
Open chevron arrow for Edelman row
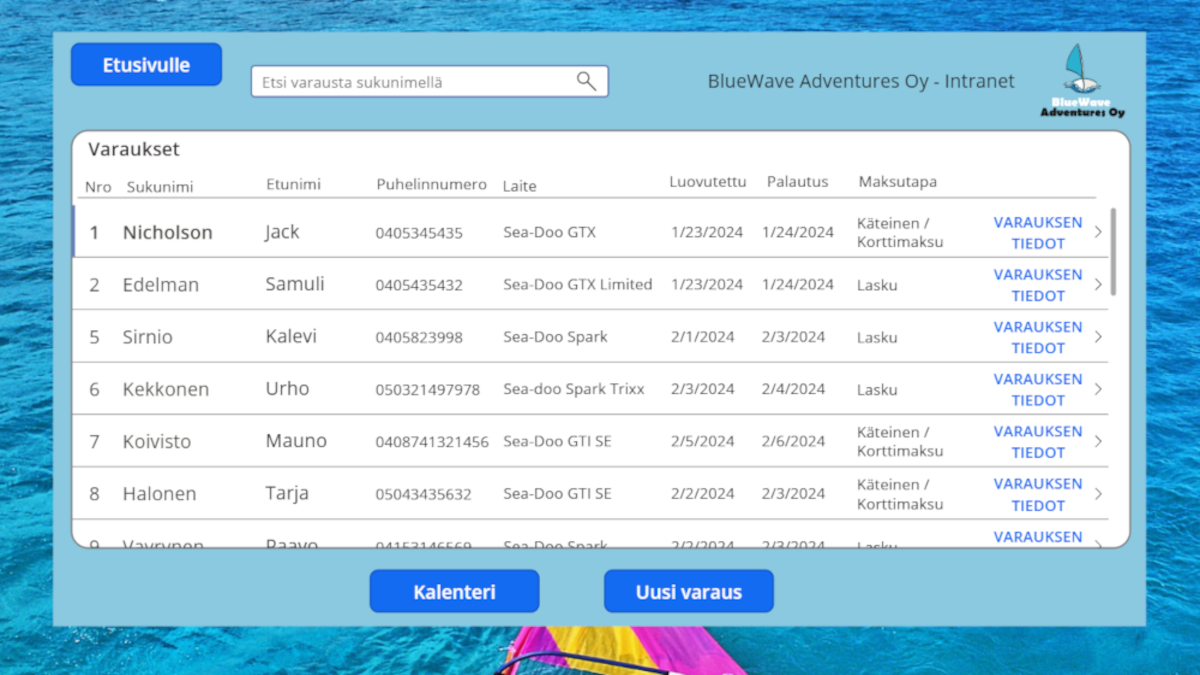click(x=1098, y=285)
